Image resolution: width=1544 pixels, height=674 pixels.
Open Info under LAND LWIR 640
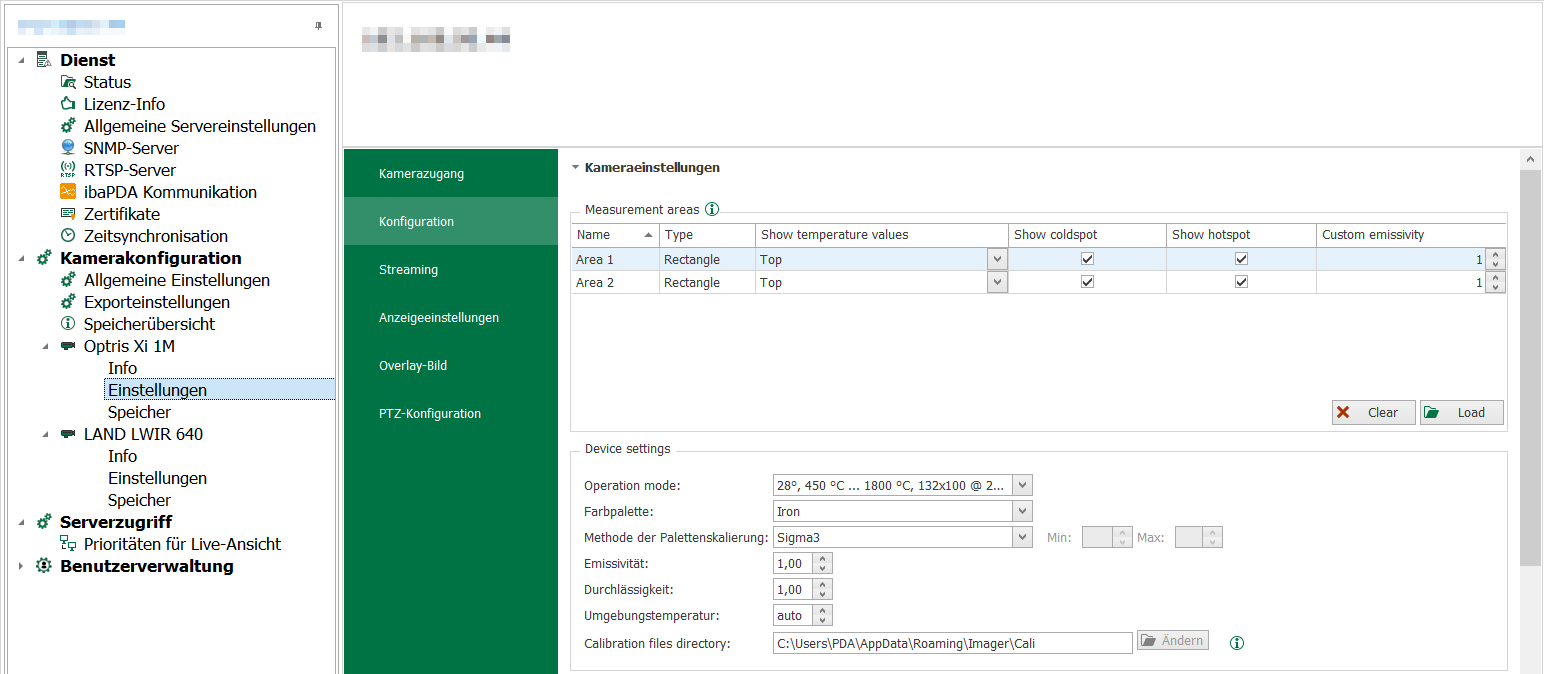(122, 456)
